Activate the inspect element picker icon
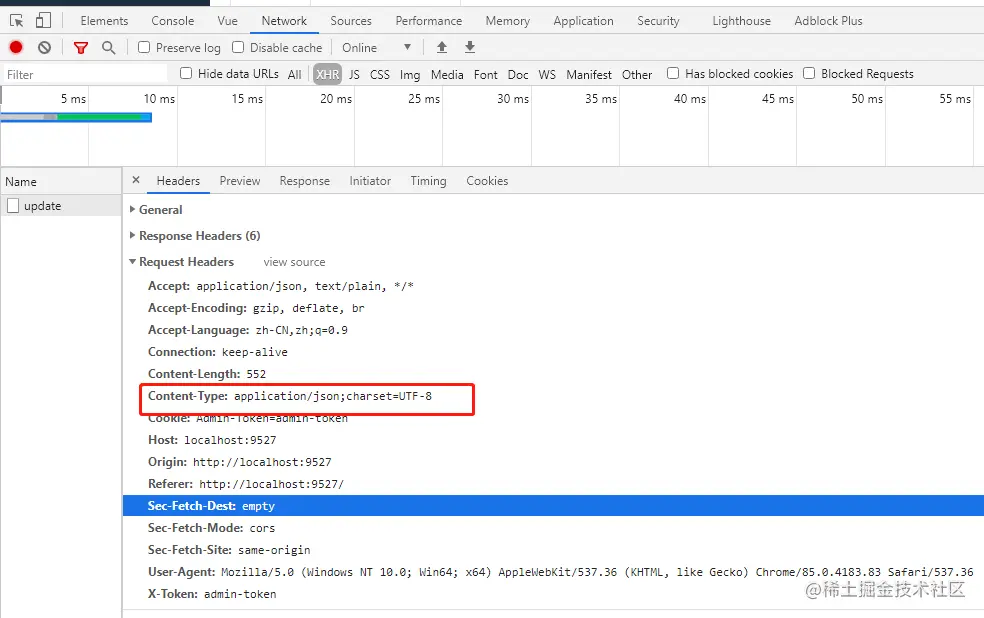Image resolution: width=984 pixels, height=618 pixels. click(17, 21)
